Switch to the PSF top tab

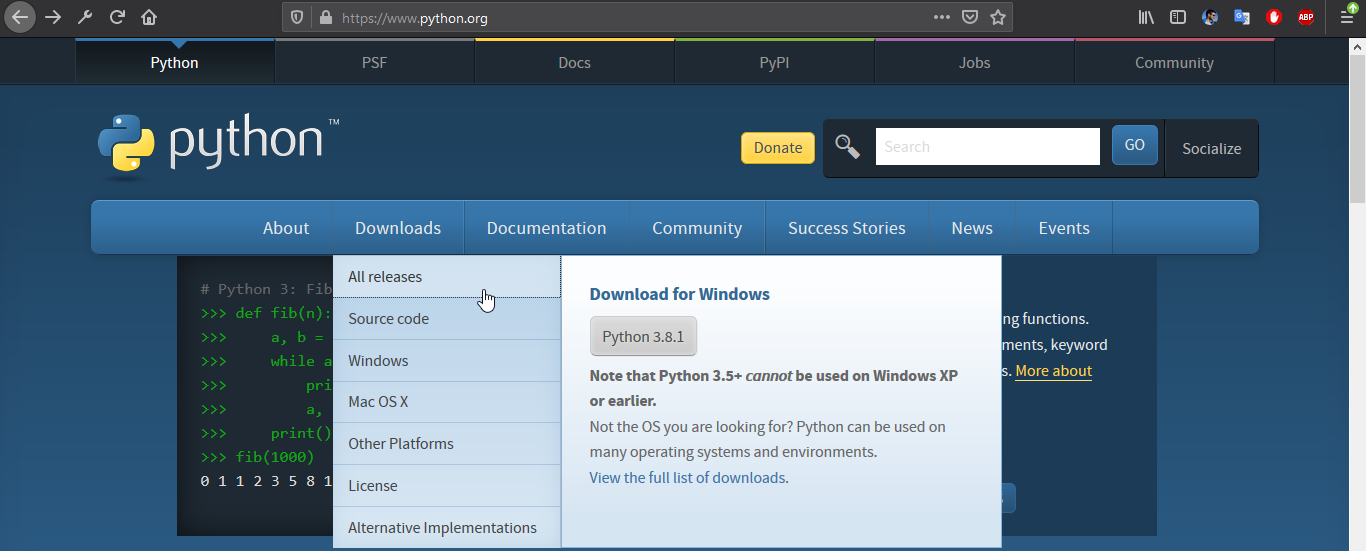[375, 62]
